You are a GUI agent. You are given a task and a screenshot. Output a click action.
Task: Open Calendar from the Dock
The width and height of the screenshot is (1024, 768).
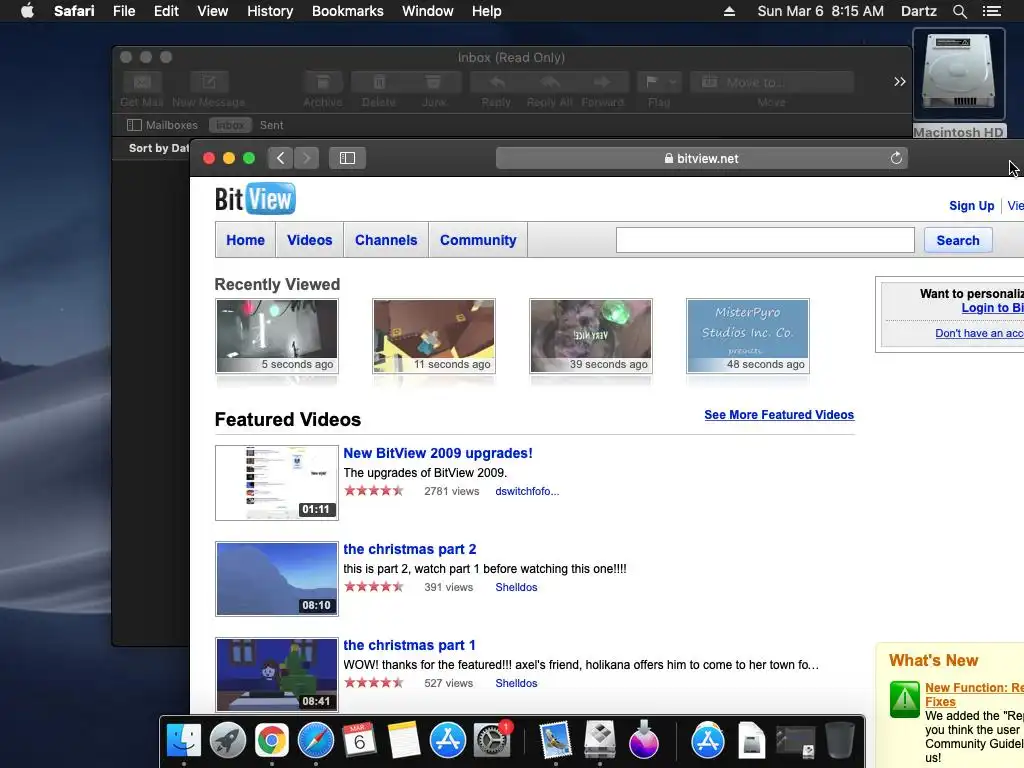[x=359, y=741]
